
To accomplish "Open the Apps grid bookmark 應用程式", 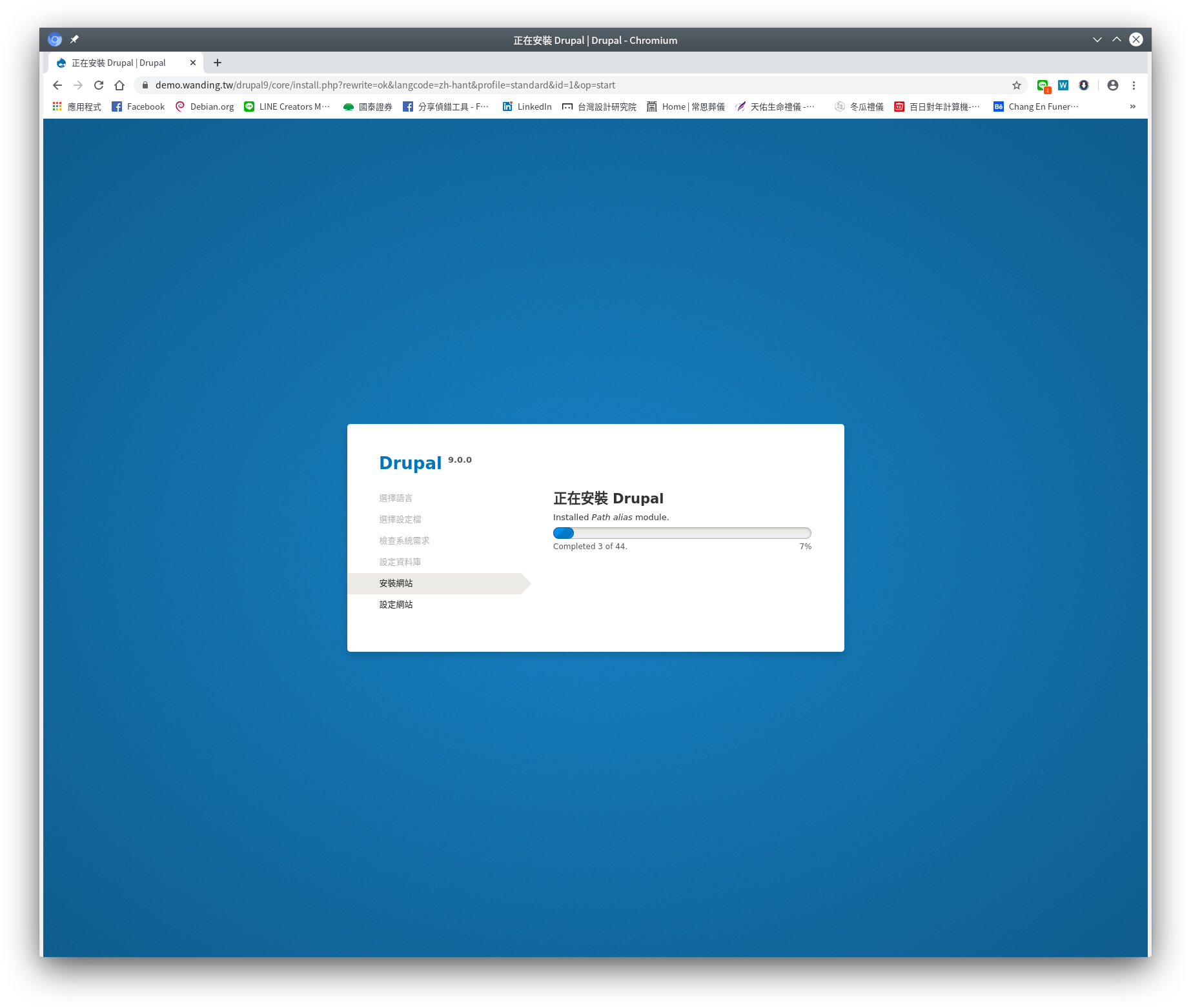I will point(77,106).
